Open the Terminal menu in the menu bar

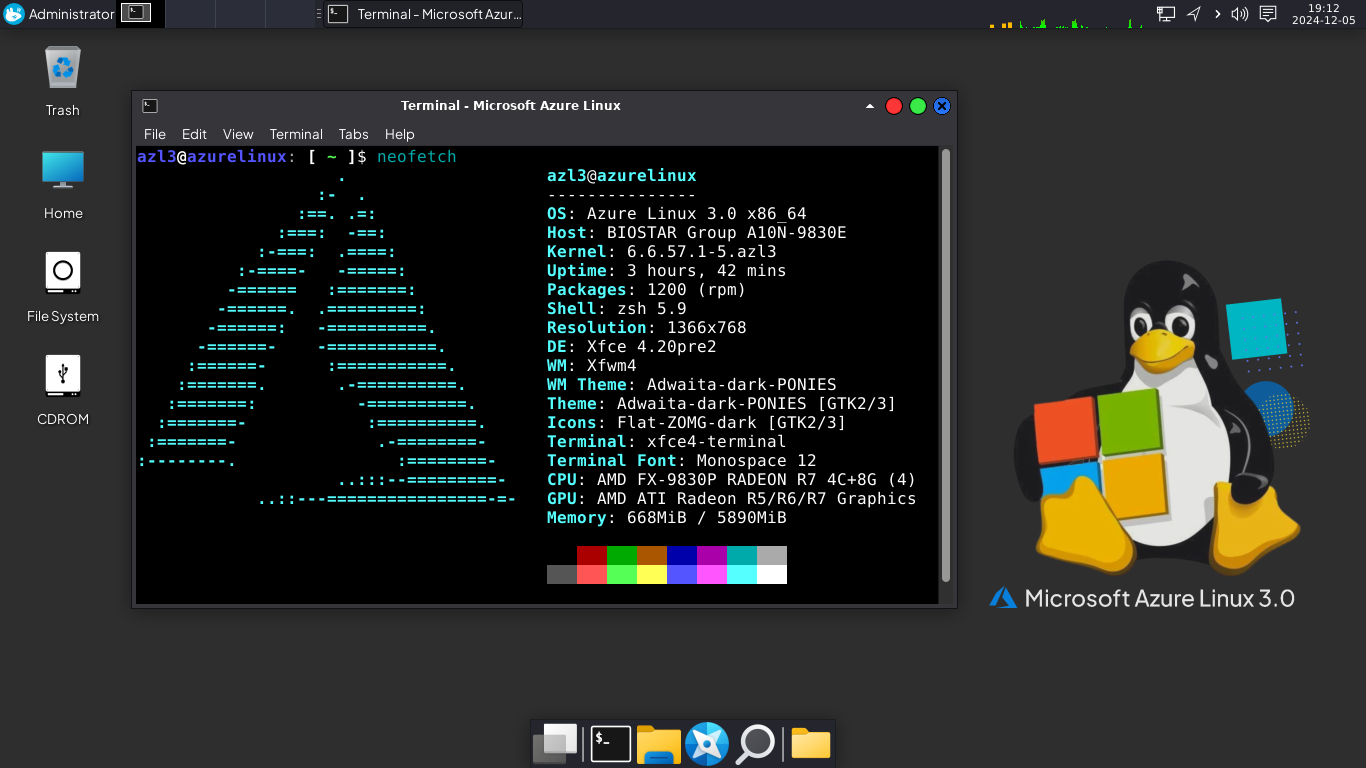(x=296, y=134)
